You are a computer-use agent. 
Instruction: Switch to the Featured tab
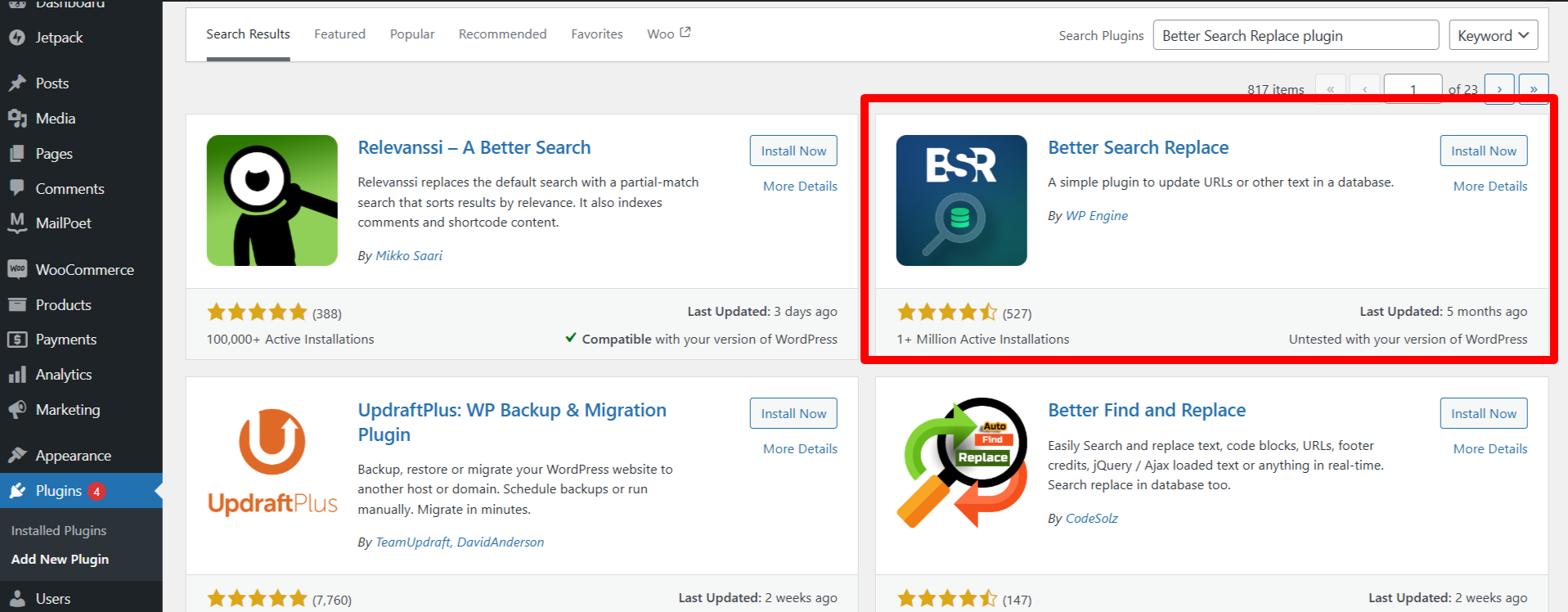coord(339,34)
